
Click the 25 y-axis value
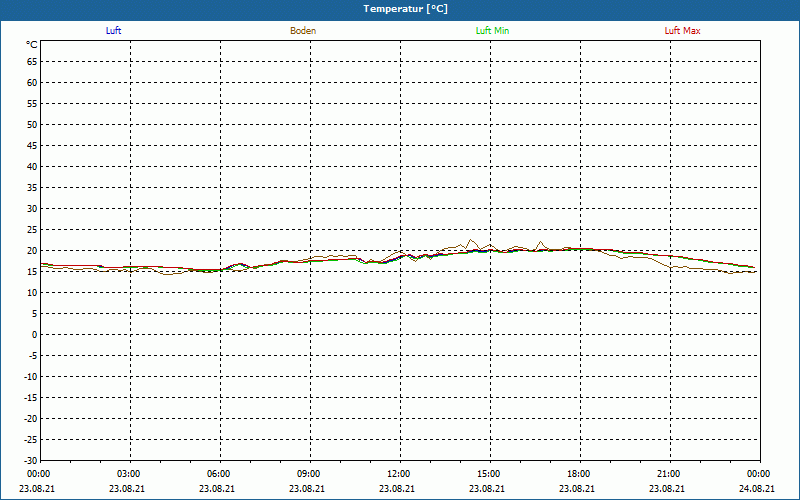coord(32,230)
